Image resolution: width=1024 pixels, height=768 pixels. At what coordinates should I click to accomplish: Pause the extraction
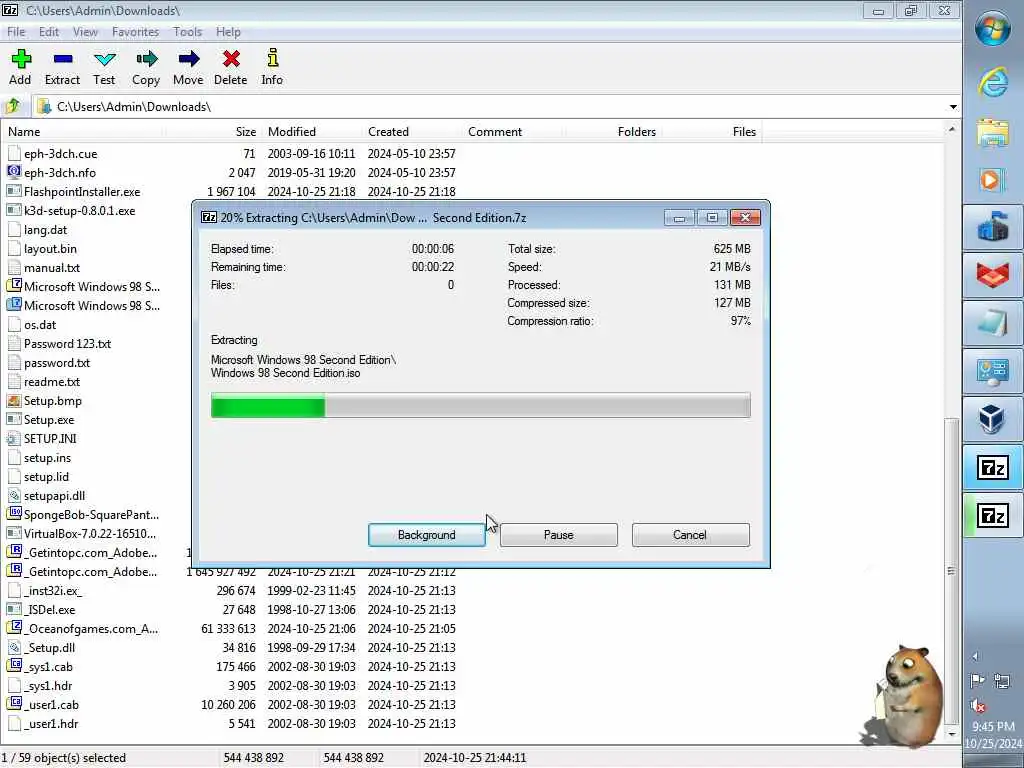tap(558, 535)
